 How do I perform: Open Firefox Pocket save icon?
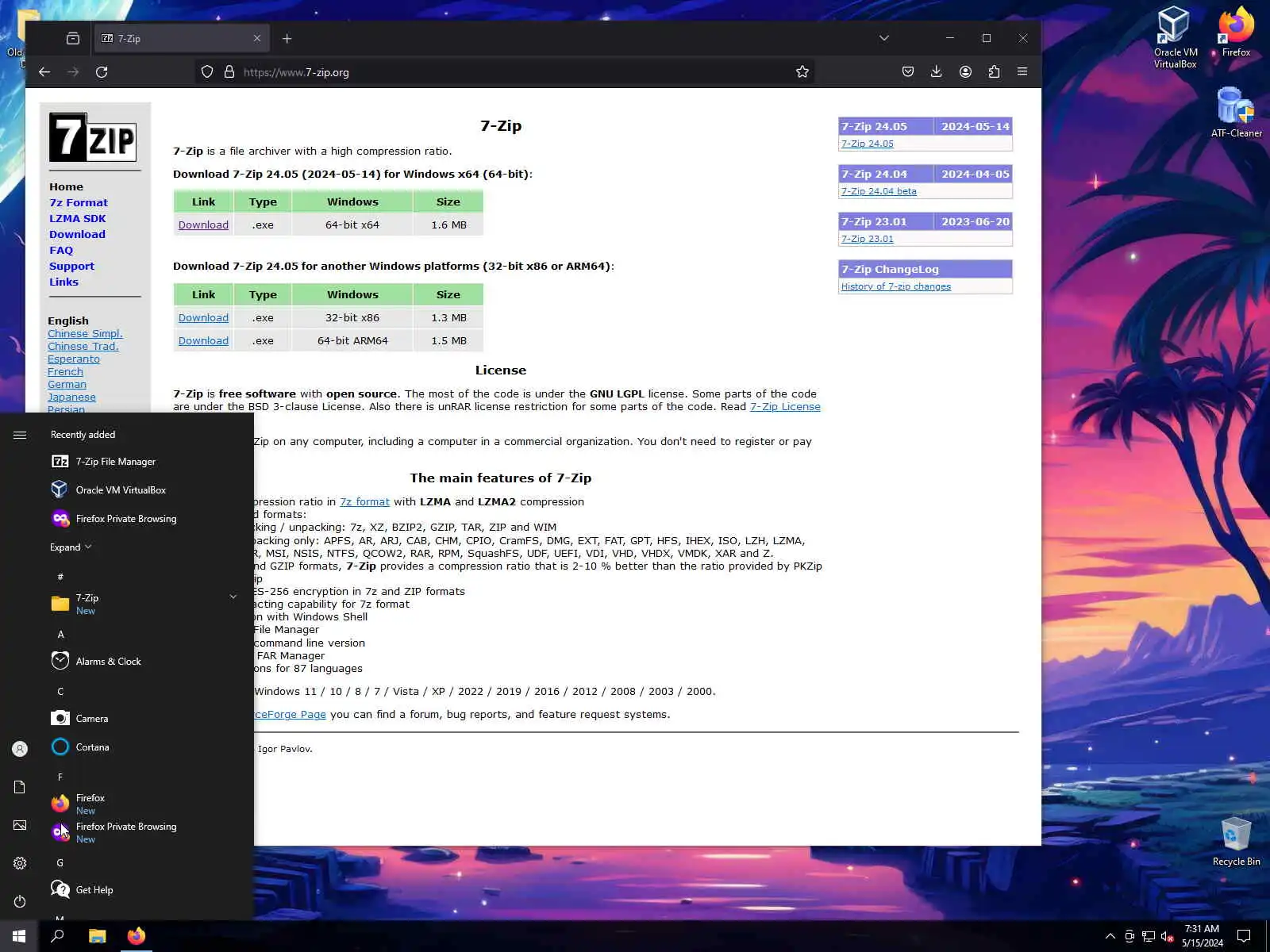(x=908, y=72)
